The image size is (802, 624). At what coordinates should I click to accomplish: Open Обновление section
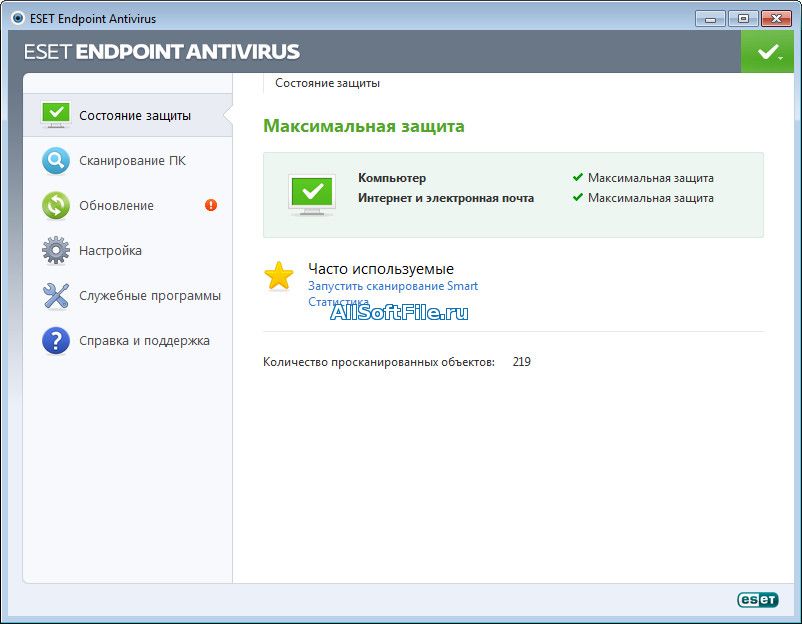click(128, 206)
